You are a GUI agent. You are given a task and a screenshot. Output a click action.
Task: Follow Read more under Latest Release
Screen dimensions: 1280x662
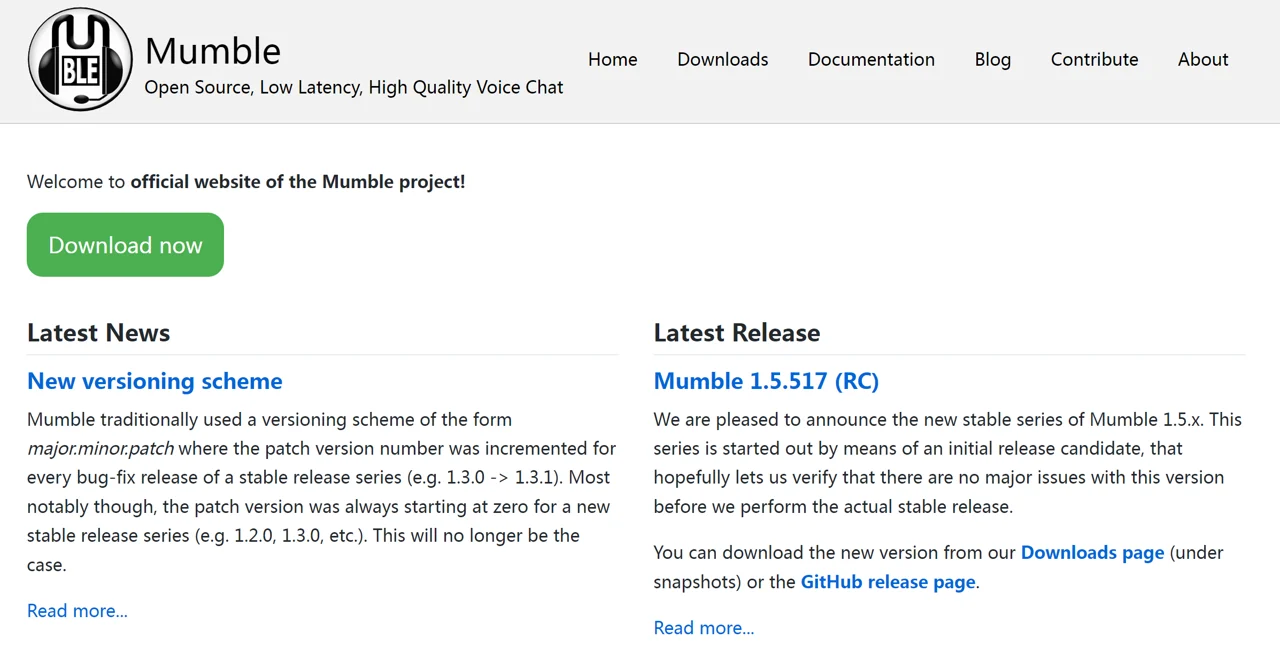click(704, 628)
